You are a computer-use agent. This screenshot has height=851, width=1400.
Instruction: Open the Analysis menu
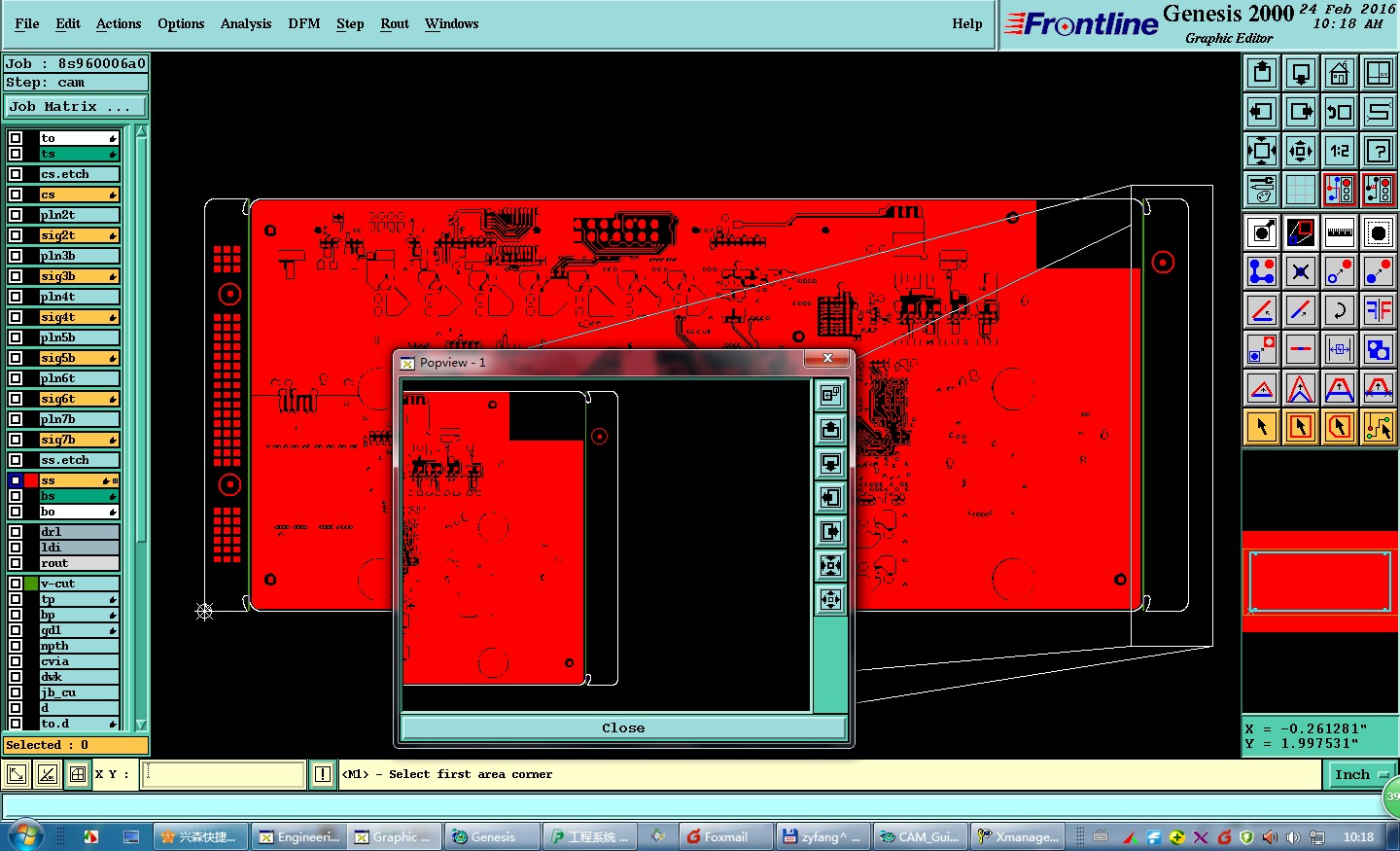(x=246, y=23)
